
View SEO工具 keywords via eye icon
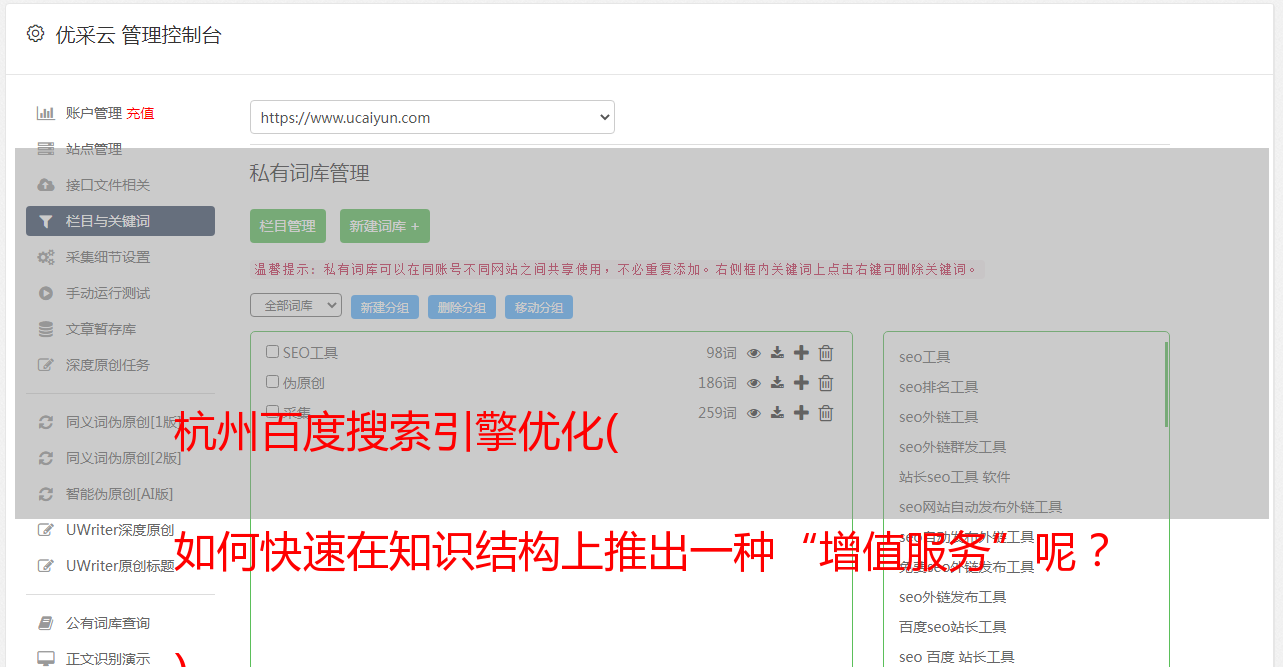pos(754,353)
